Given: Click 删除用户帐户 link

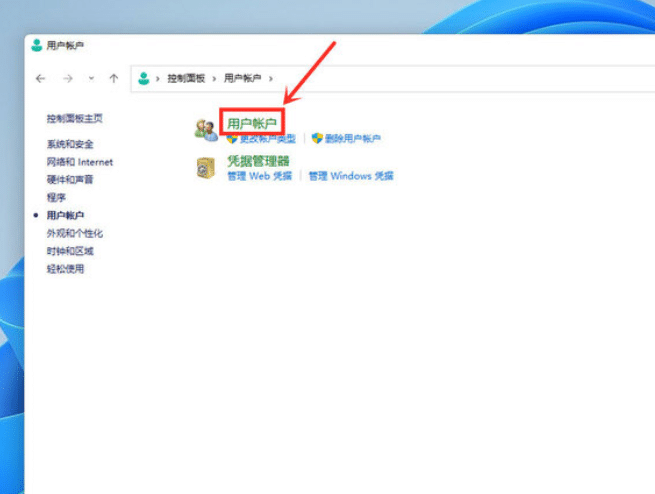Looking at the screenshot, I should pyautogui.click(x=353, y=138).
